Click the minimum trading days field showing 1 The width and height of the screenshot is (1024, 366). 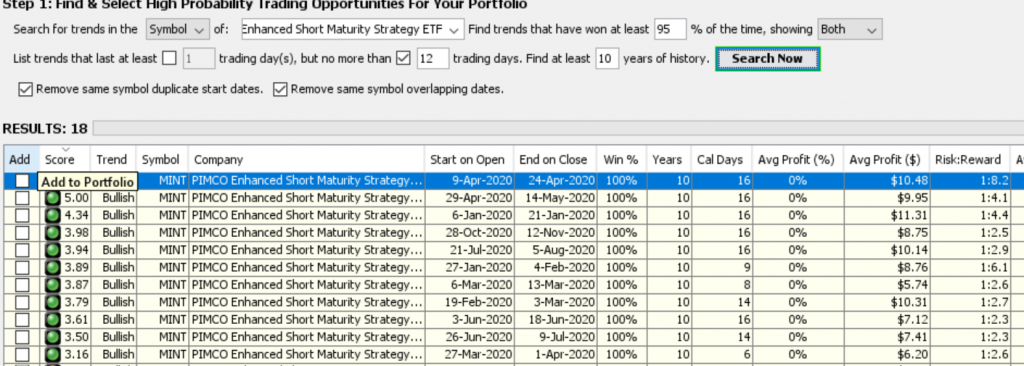(x=199, y=59)
